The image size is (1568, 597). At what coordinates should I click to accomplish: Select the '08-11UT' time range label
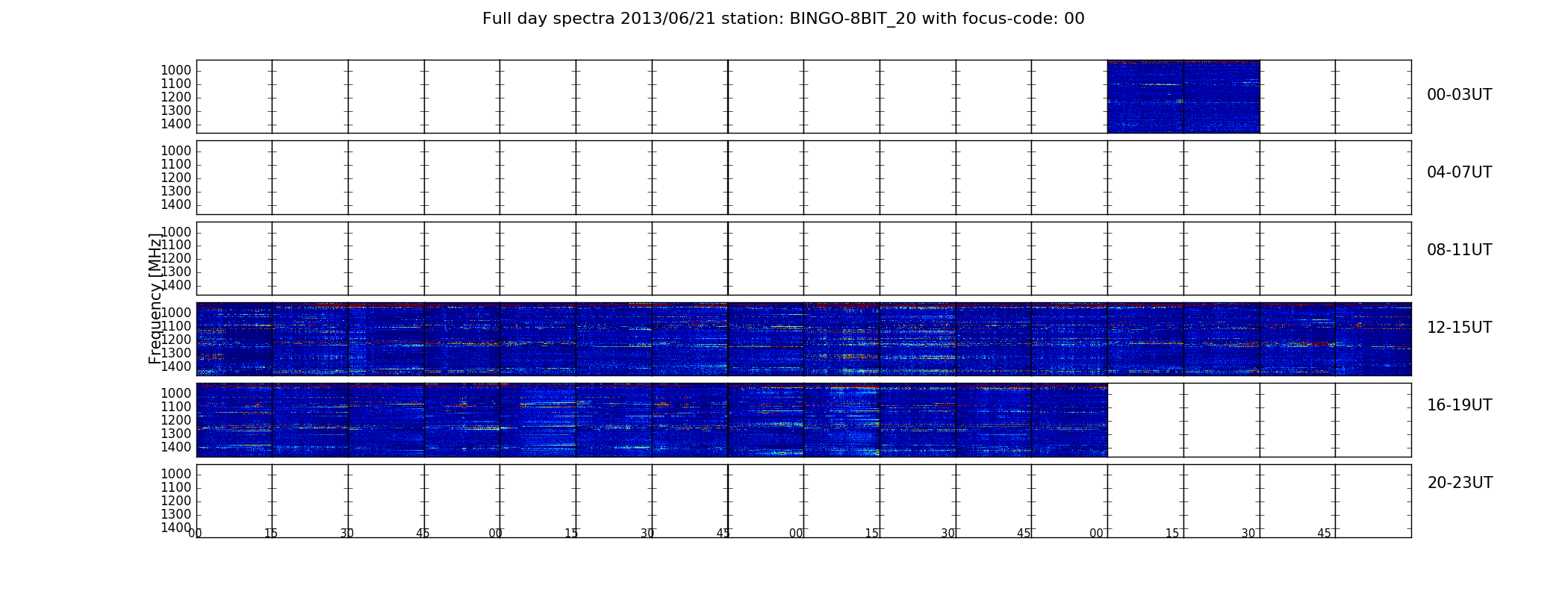(x=1459, y=250)
